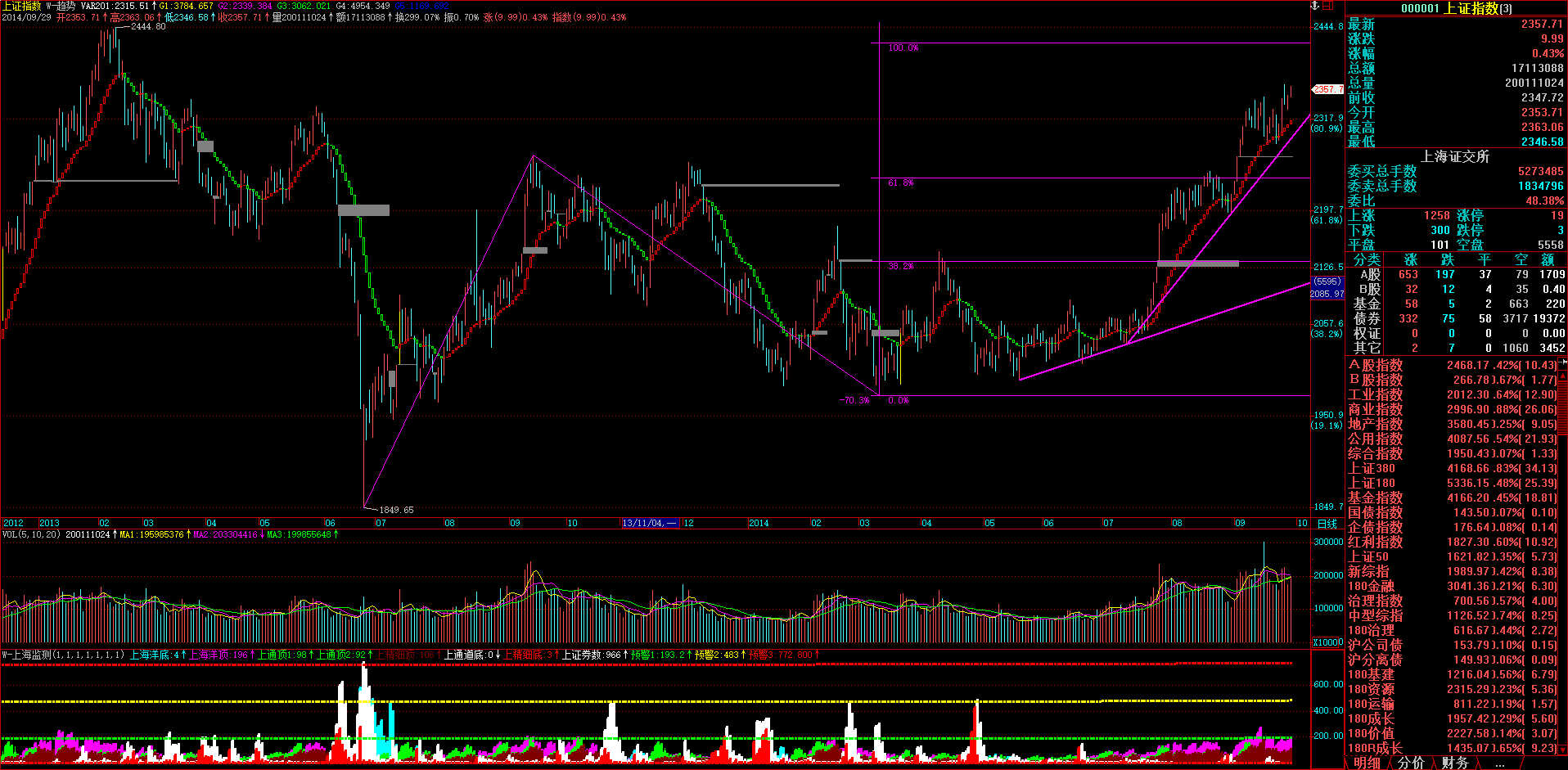
Task: Select 地产指数 row in index list
Action: tap(1375, 424)
